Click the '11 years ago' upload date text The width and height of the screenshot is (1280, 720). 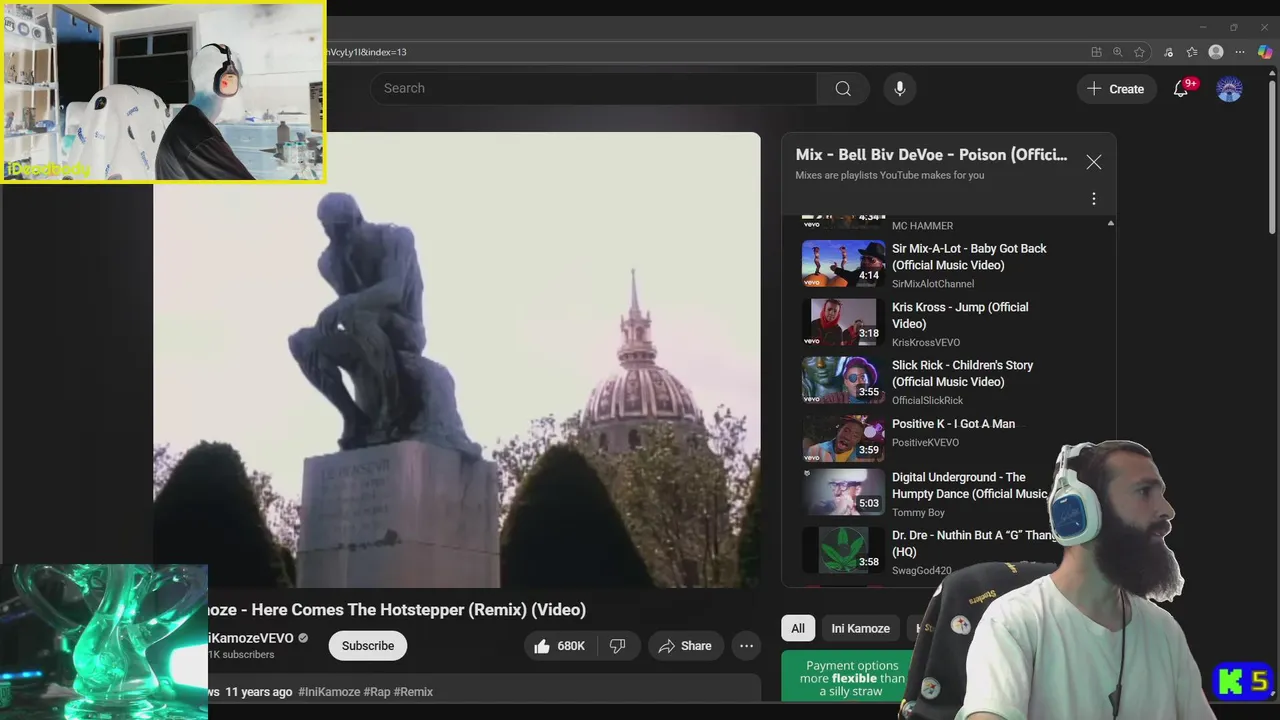pos(259,692)
